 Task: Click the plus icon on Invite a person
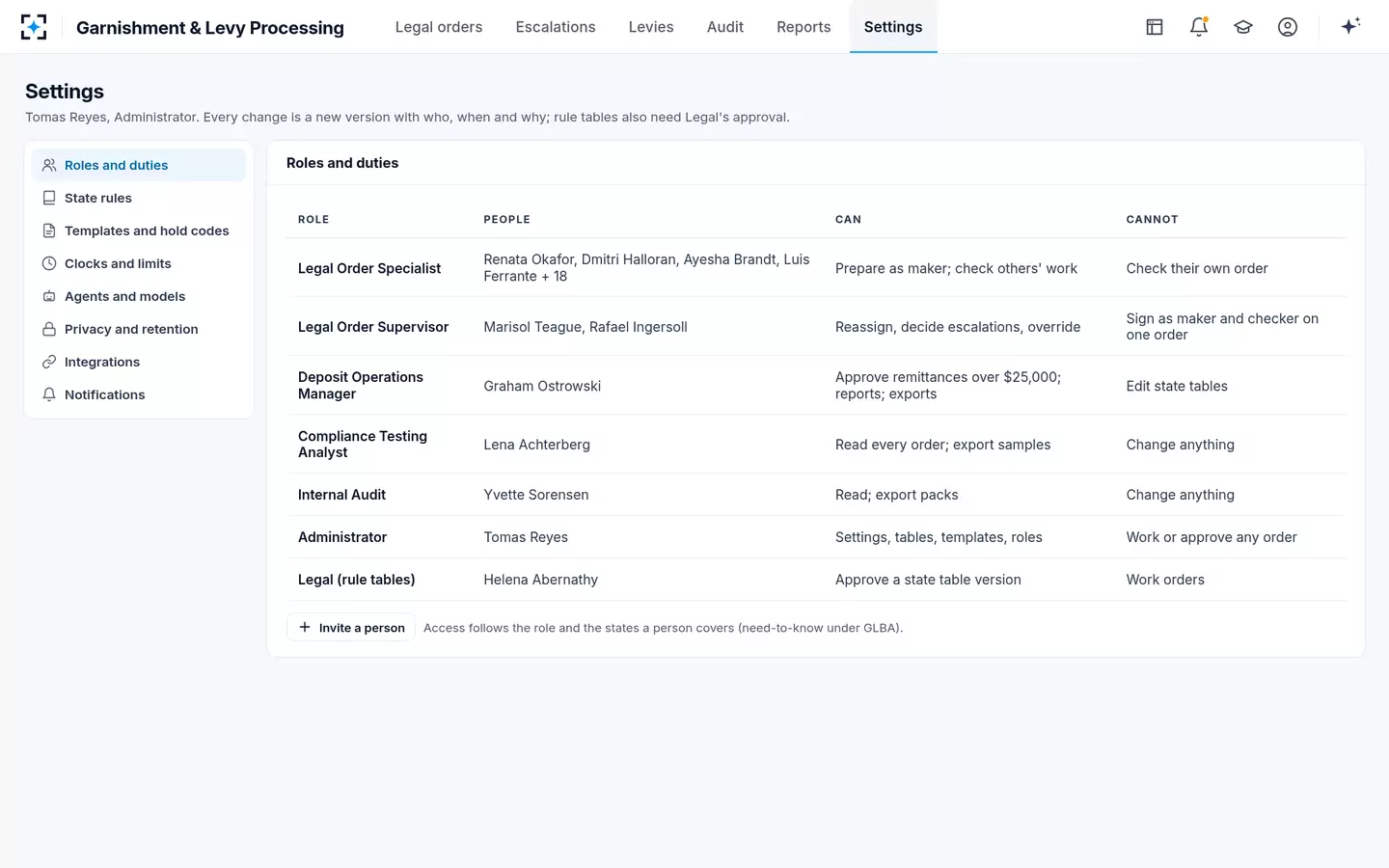[x=305, y=627]
